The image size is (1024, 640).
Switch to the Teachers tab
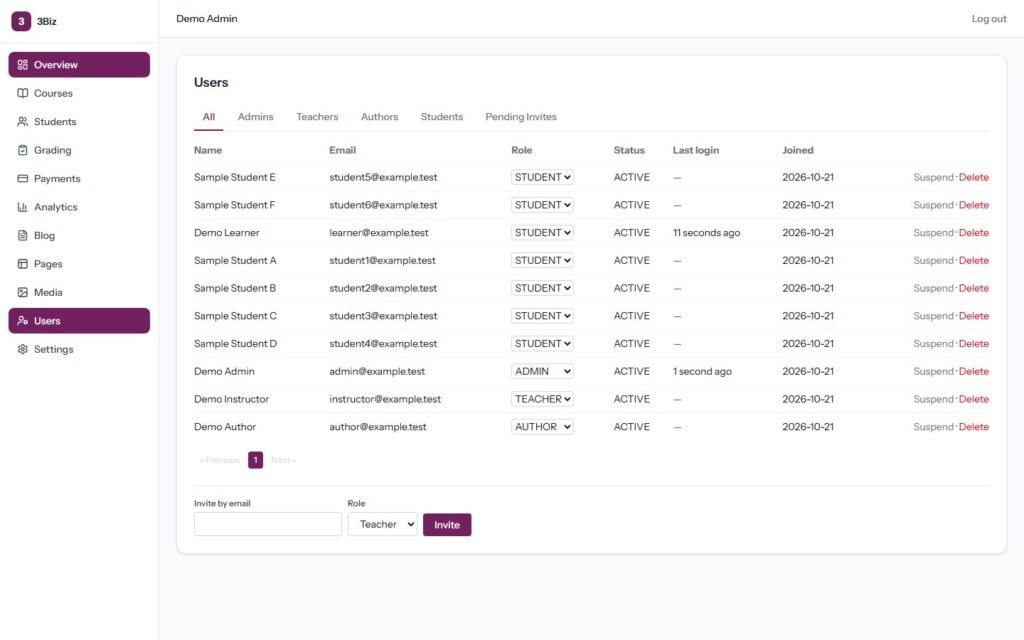pyautogui.click(x=317, y=117)
